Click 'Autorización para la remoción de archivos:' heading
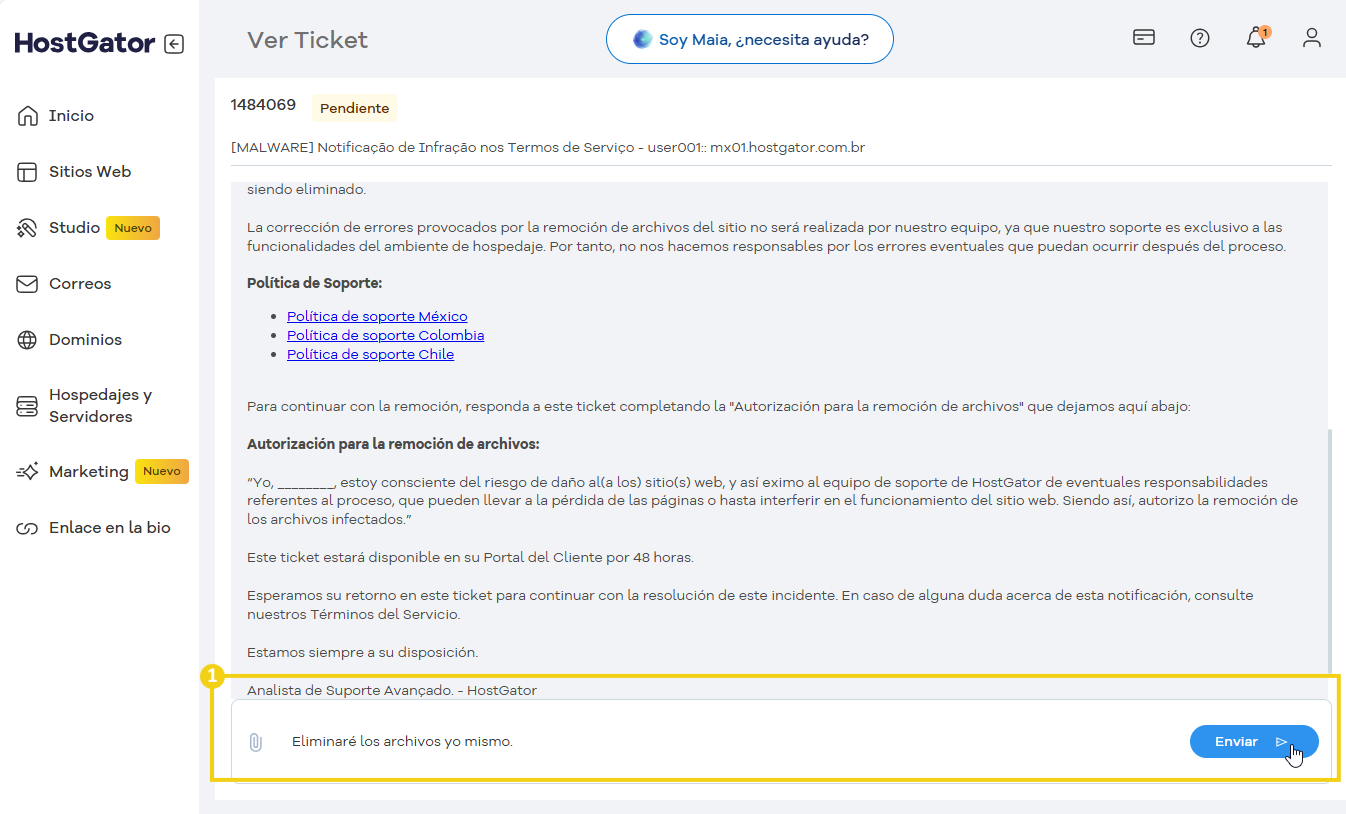This screenshot has height=814, width=1346. (393, 444)
